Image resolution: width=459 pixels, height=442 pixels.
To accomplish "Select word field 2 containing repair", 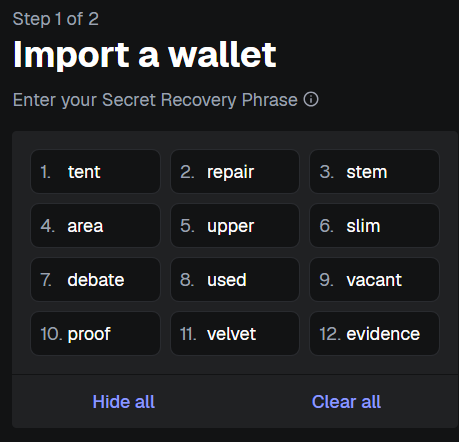I will (x=235, y=172).
